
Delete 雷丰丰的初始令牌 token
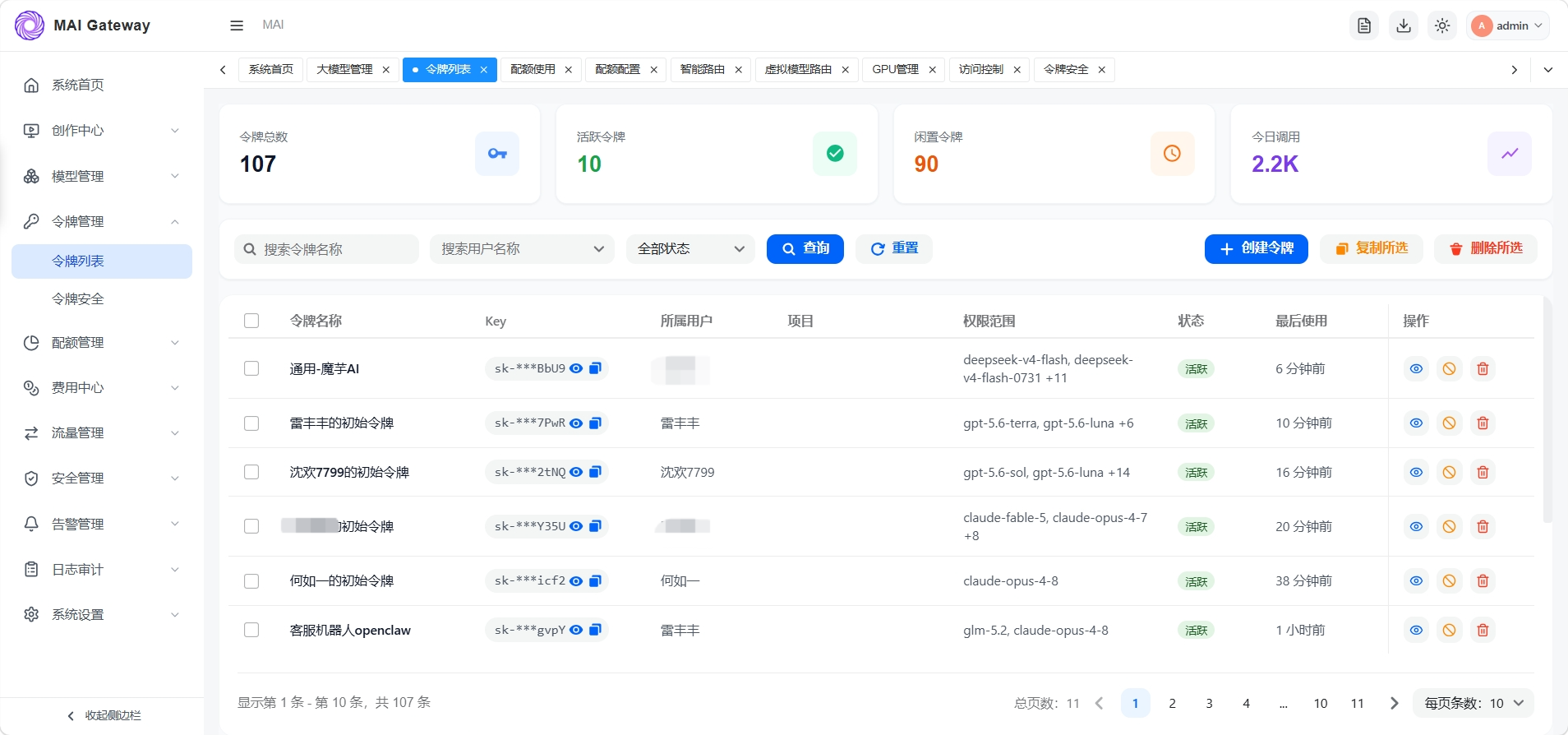[x=1483, y=423]
